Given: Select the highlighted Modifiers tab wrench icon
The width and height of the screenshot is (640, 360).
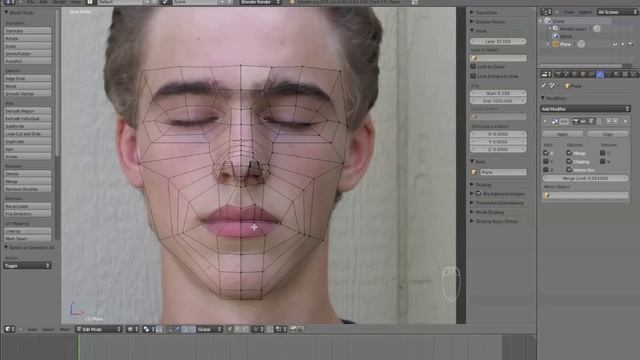Looking at the screenshot, I should coord(600,74).
